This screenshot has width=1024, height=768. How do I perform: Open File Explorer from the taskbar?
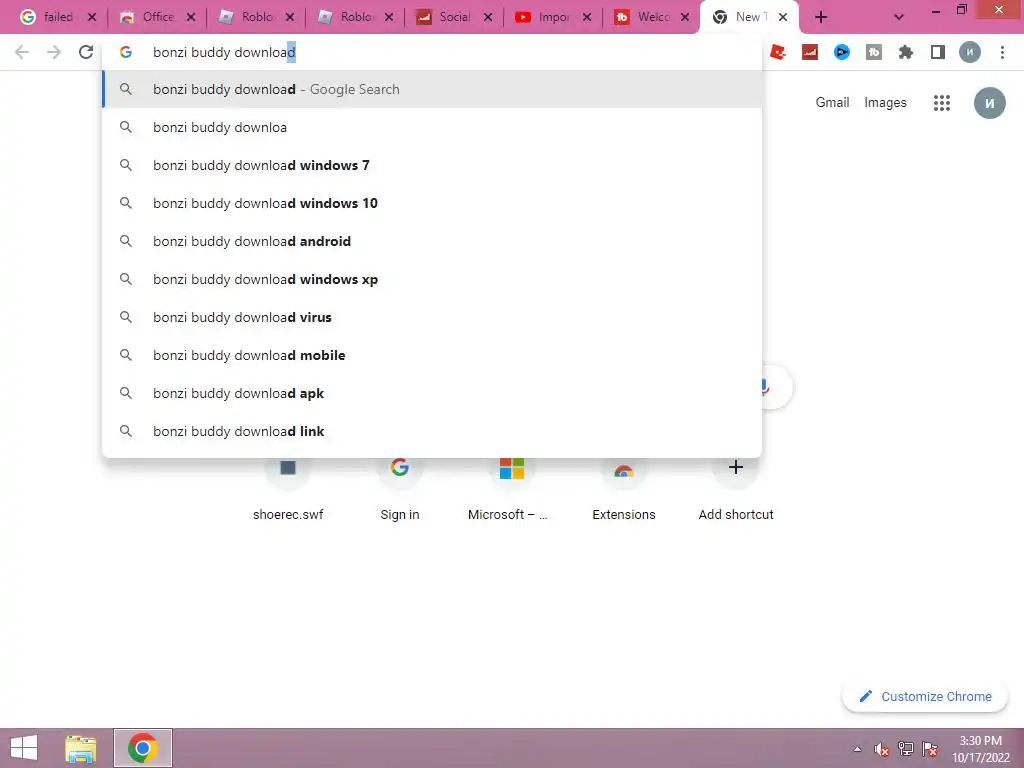(x=80, y=748)
